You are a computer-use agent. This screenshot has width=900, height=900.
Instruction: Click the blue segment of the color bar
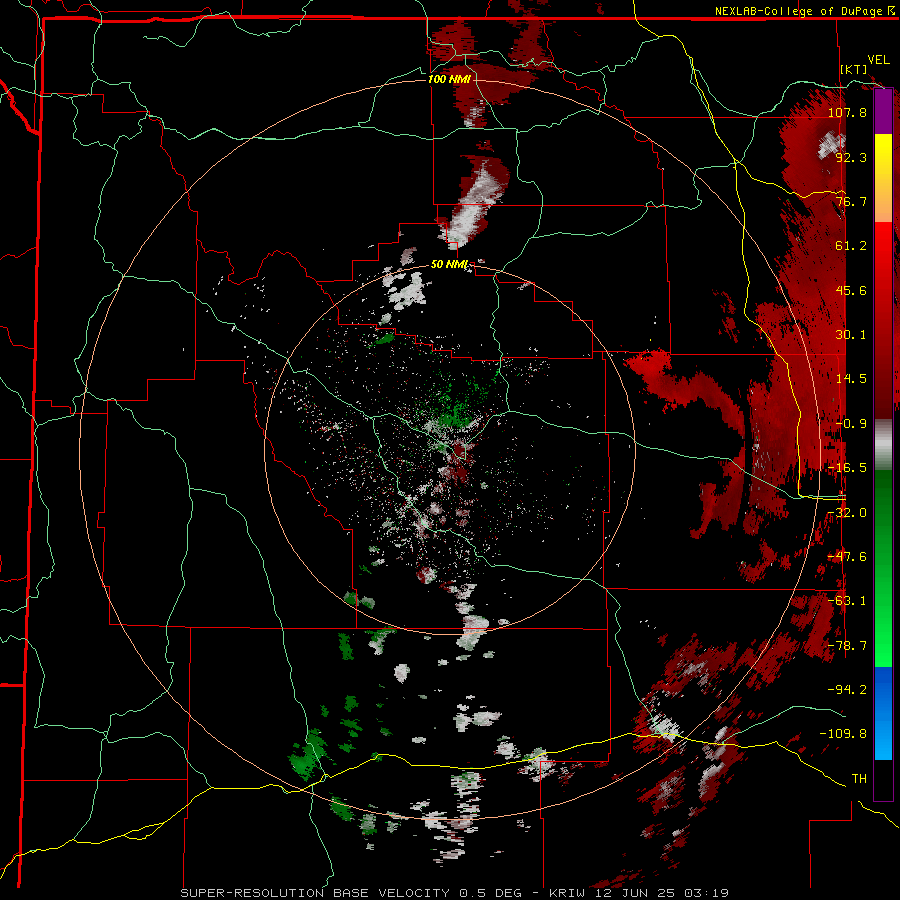point(883,713)
